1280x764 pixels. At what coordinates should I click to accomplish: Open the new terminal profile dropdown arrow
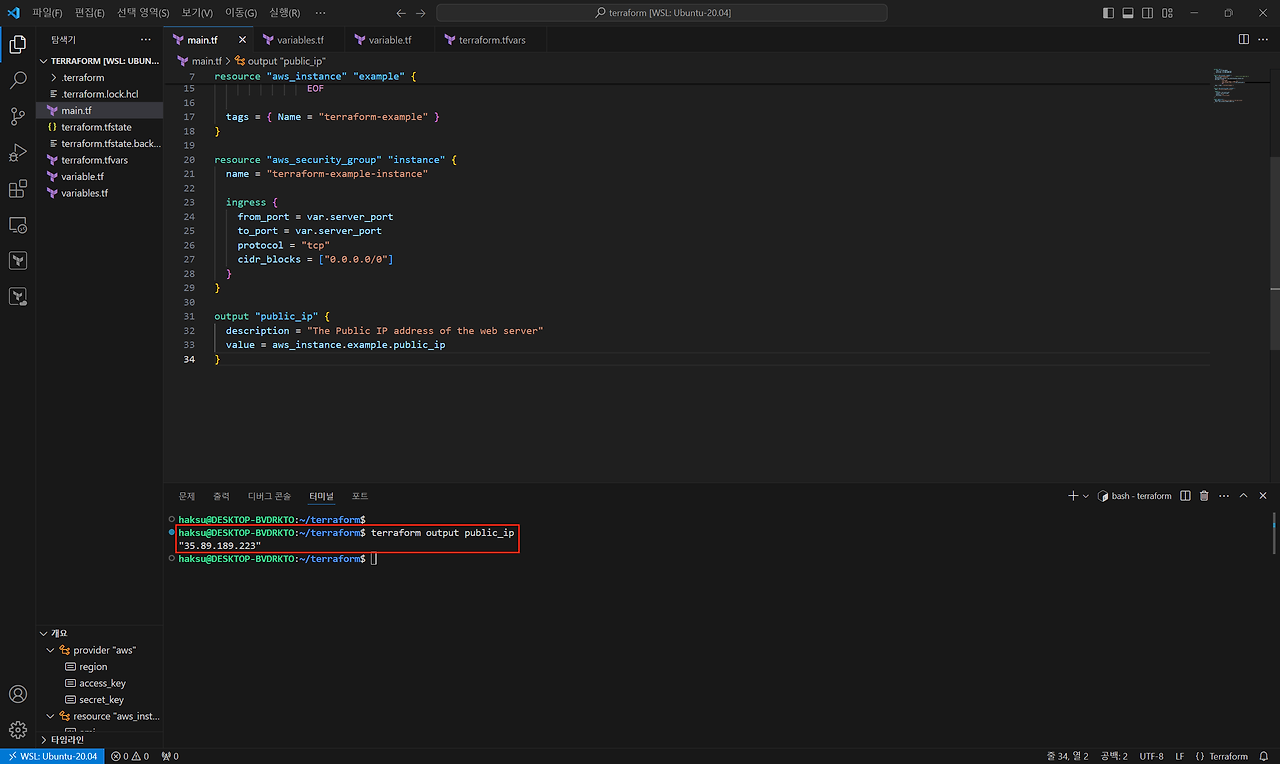coord(1086,496)
